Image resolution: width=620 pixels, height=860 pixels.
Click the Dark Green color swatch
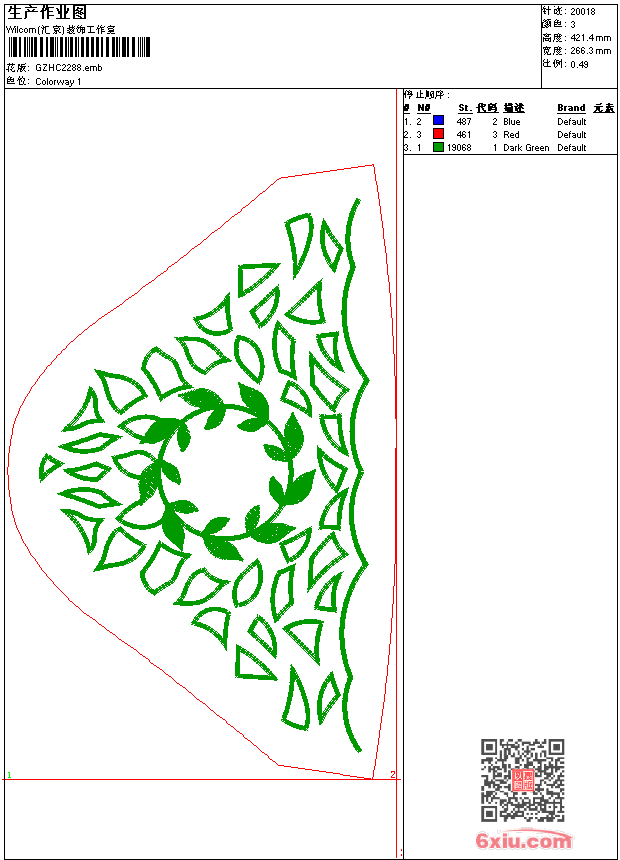[x=438, y=147]
